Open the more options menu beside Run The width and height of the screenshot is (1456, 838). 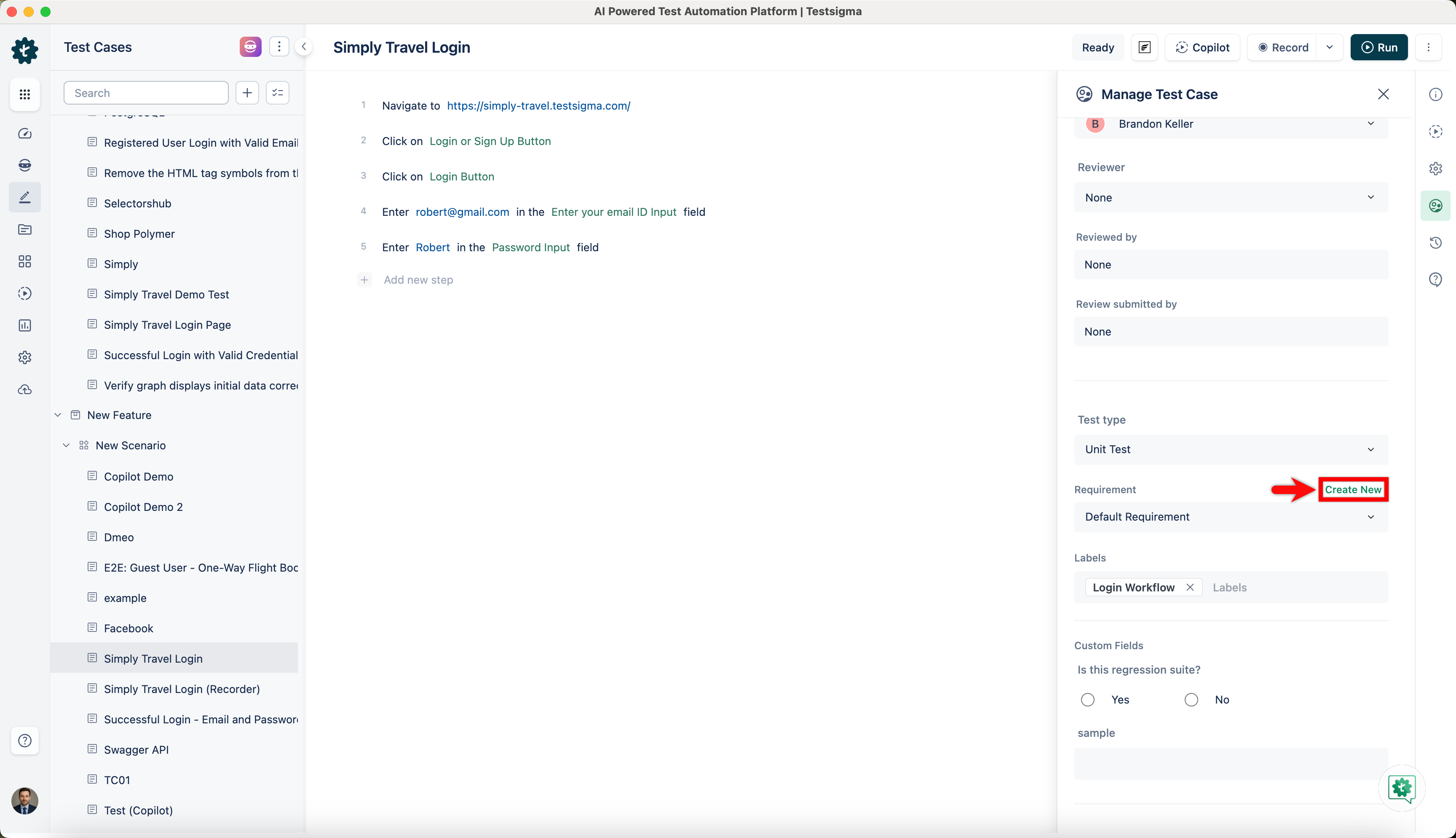1428,47
